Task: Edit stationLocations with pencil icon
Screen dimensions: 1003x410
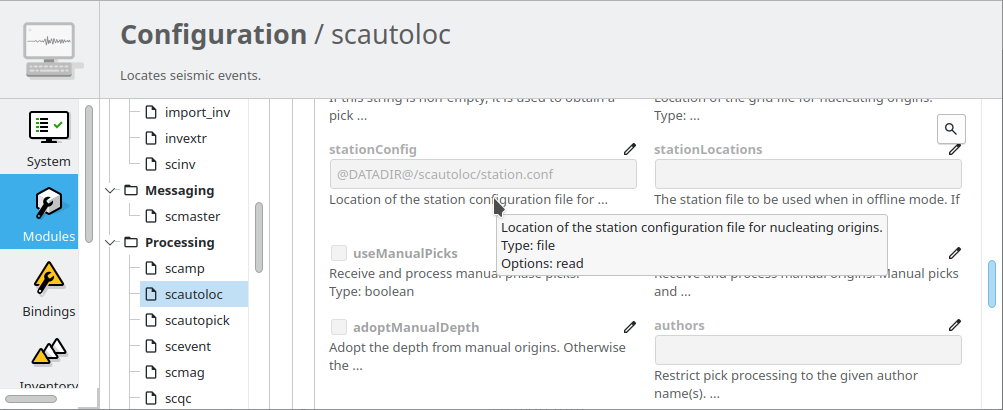Action: coord(954,149)
